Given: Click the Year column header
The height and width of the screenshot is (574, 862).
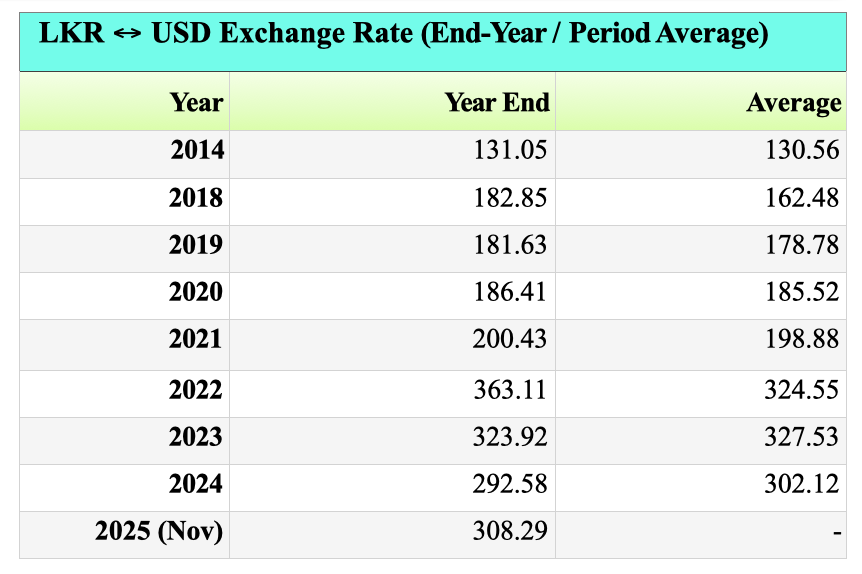Looking at the screenshot, I should tap(196, 103).
